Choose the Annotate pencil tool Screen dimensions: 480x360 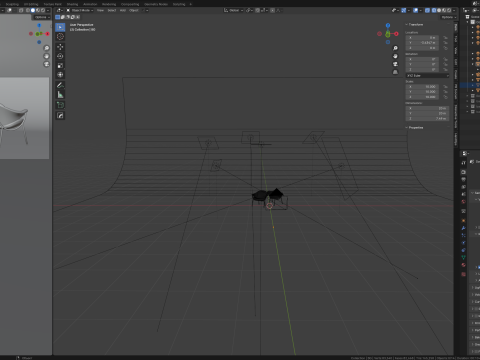click(60, 85)
